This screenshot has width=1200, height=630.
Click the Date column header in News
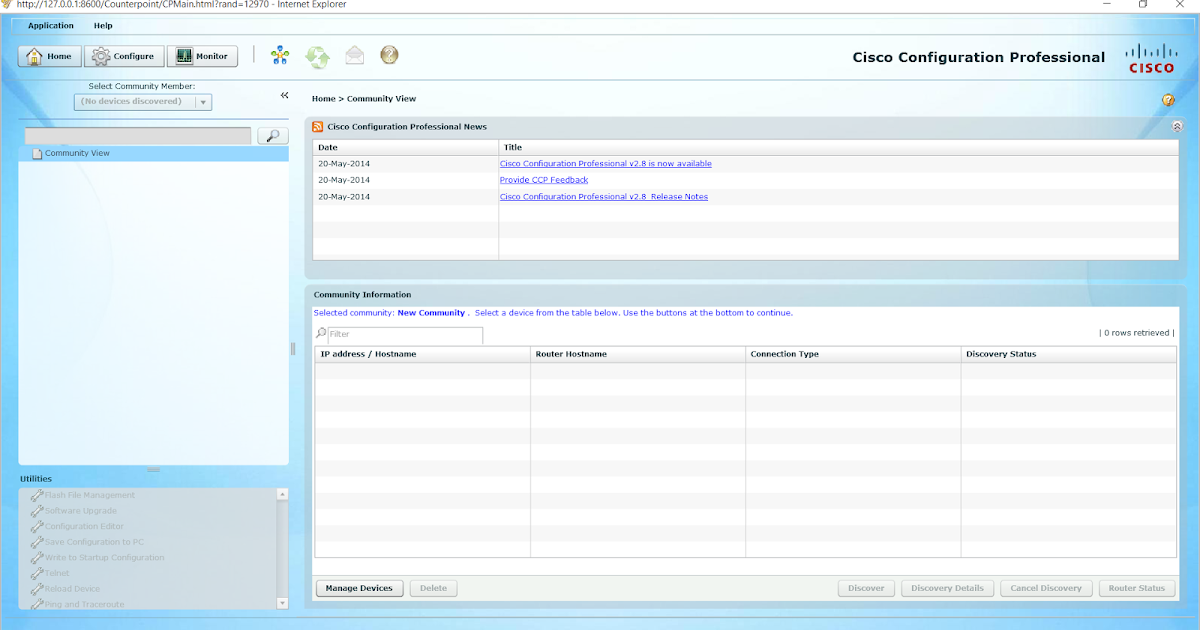(406, 147)
